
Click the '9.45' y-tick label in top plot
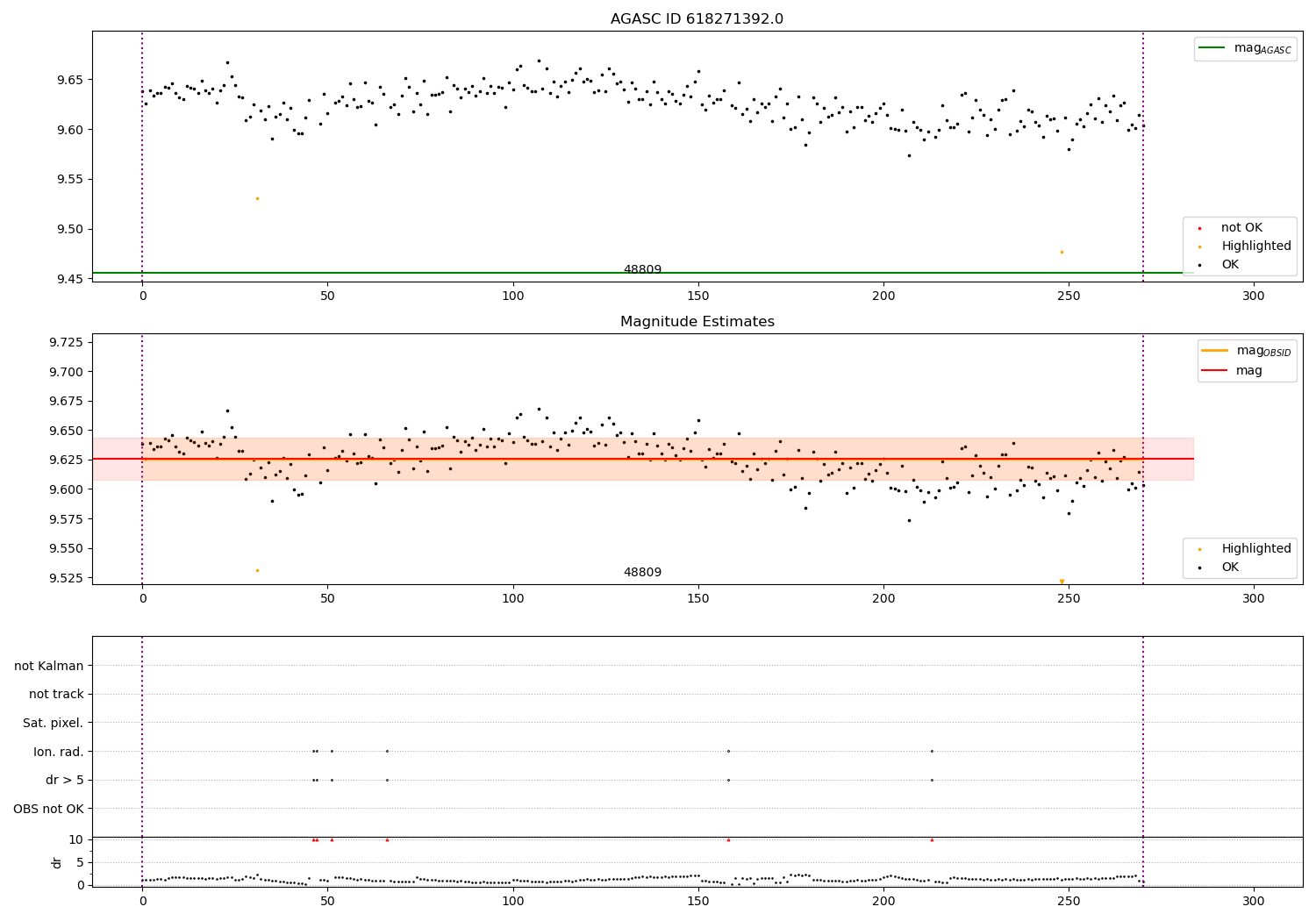click(x=70, y=280)
